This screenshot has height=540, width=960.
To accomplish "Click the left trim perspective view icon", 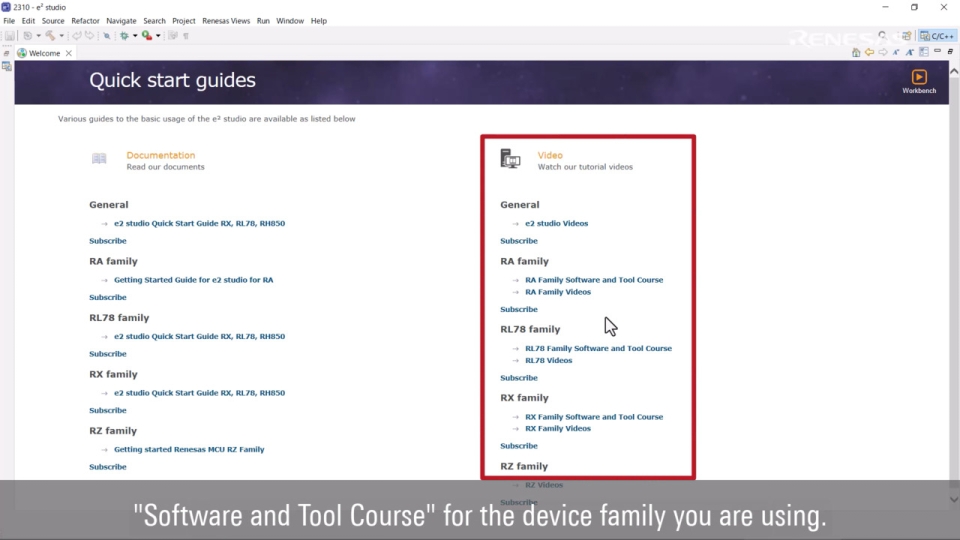I will point(7,66).
